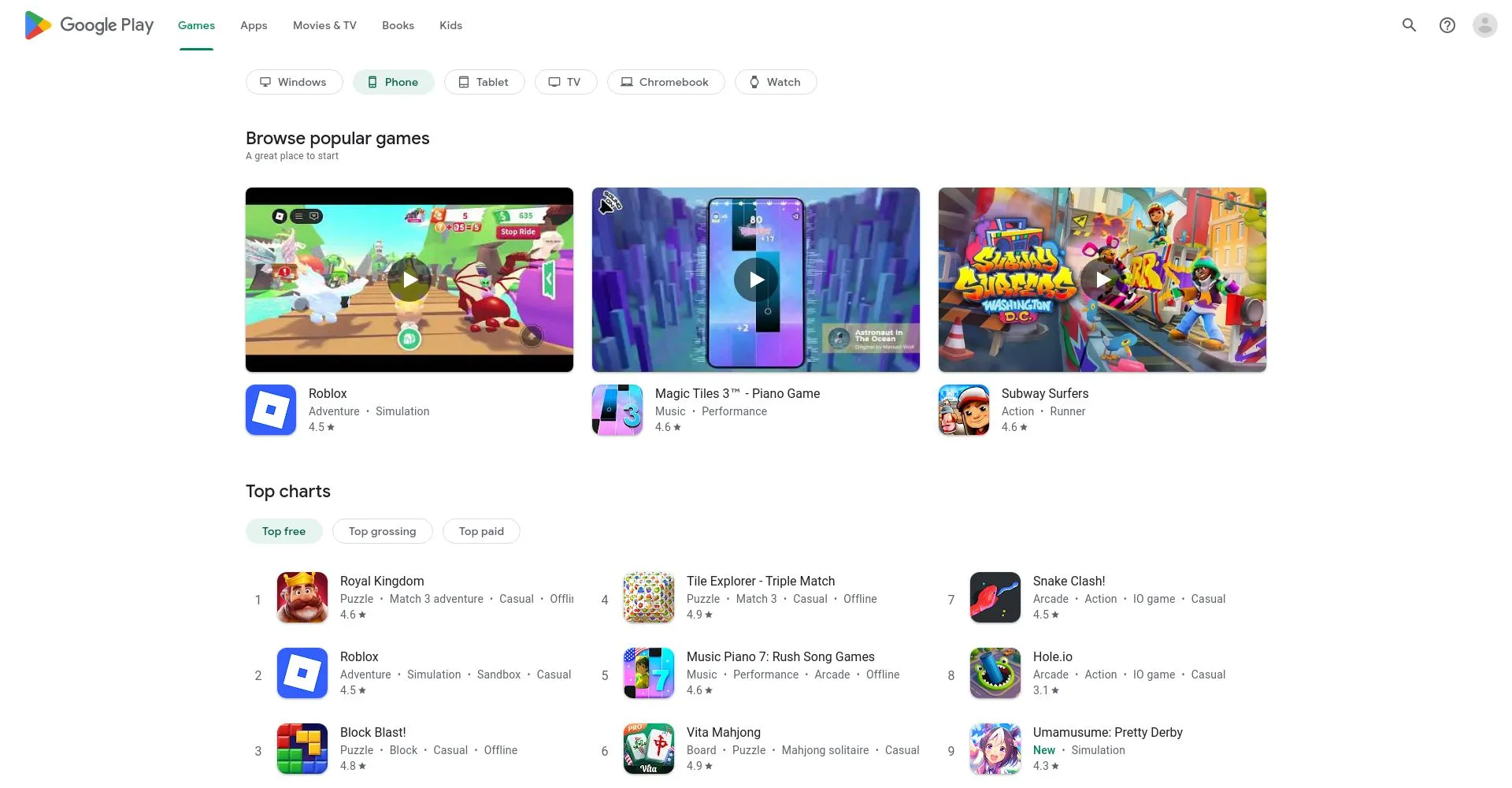
Task: Click Royal Kingdom's 4.6 star rating
Action: pos(353,615)
